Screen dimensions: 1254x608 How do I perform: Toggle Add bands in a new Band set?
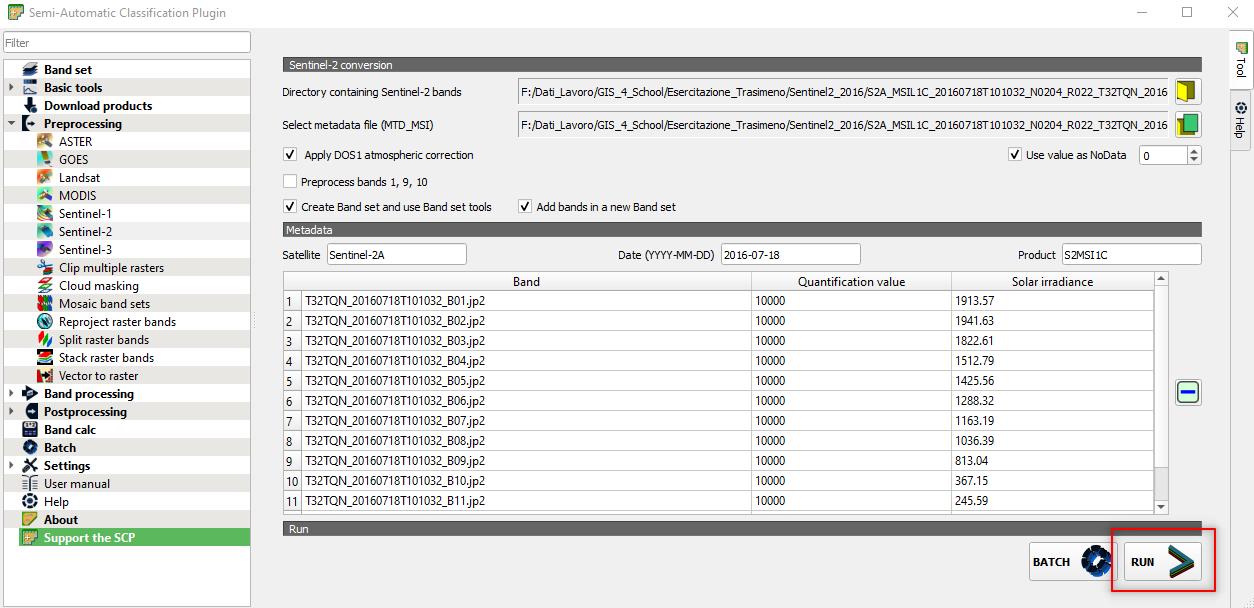click(525, 207)
